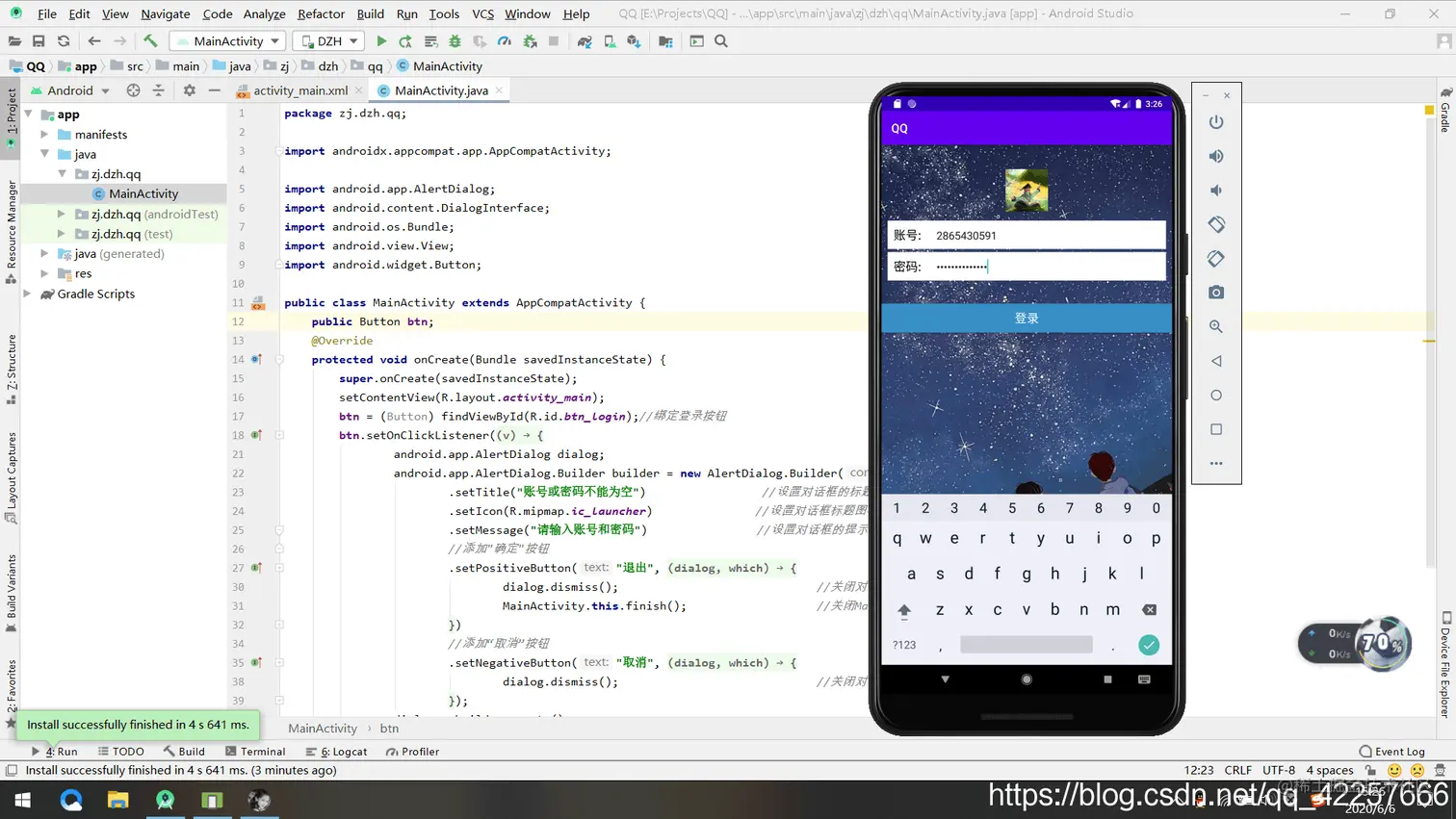This screenshot has width=1456, height=819.
Task: Open the Profiler tool window
Action: click(412, 752)
